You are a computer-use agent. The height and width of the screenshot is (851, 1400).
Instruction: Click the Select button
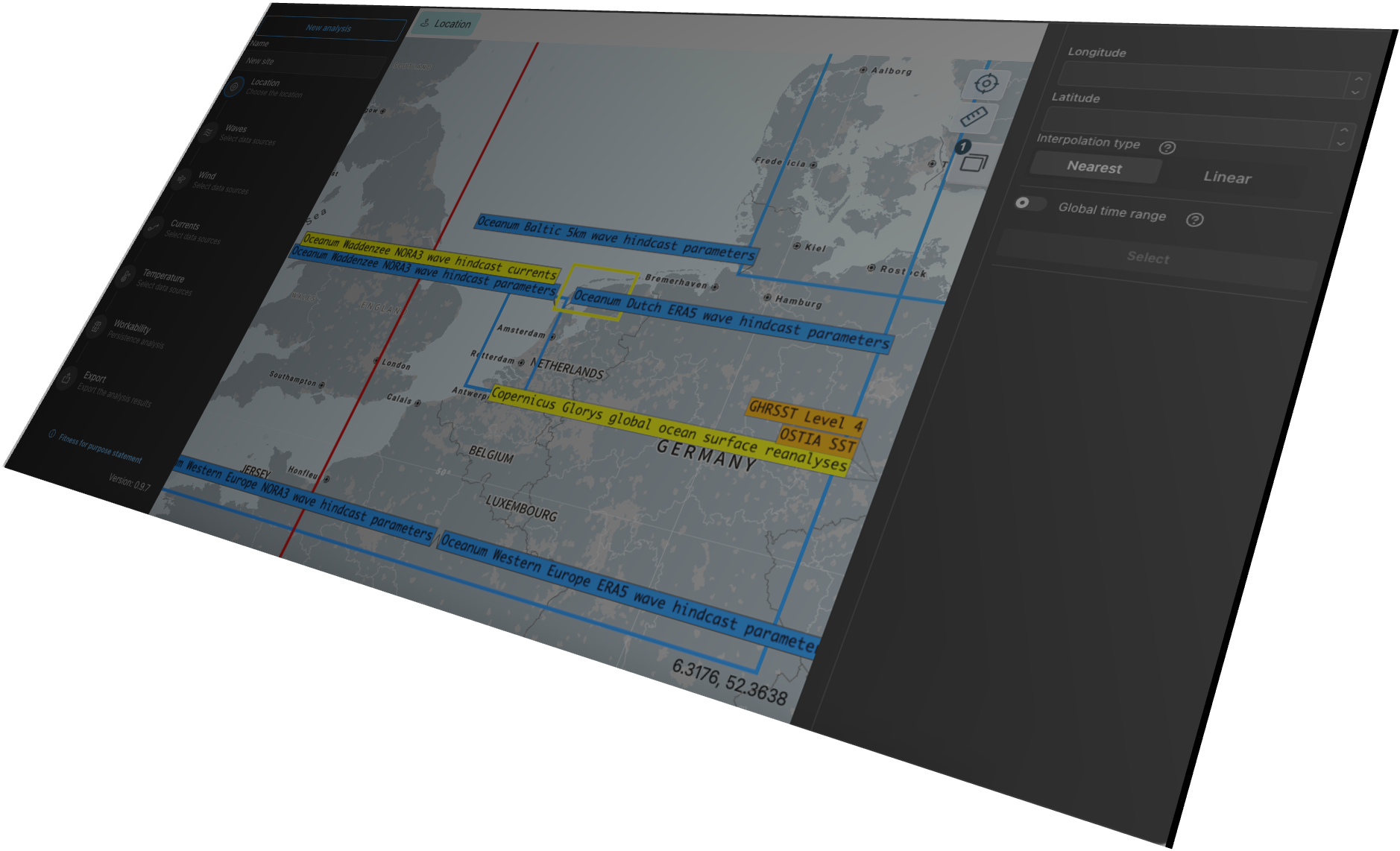pyautogui.click(x=1148, y=258)
